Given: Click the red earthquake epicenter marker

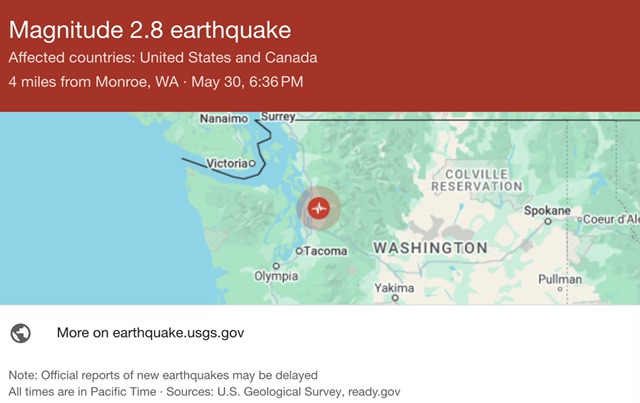Looking at the screenshot, I should [x=319, y=208].
